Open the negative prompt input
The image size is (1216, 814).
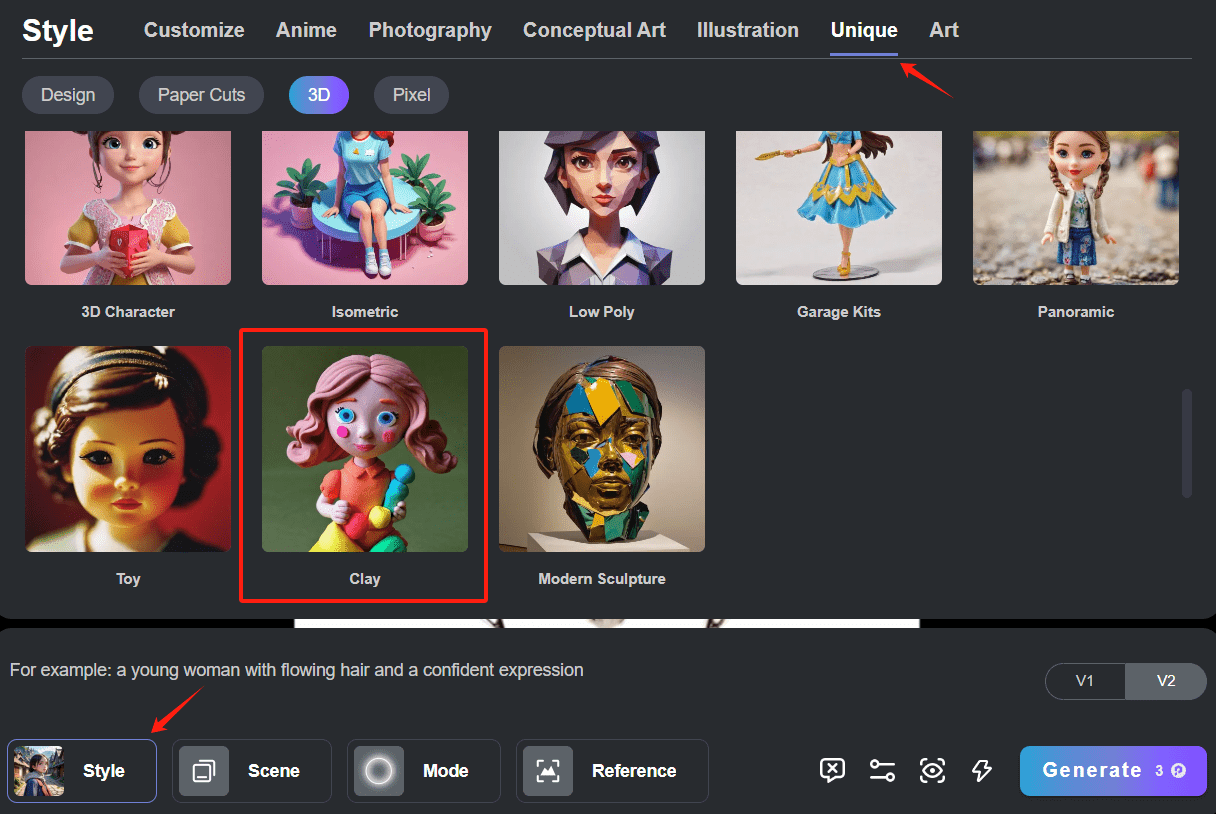832,770
